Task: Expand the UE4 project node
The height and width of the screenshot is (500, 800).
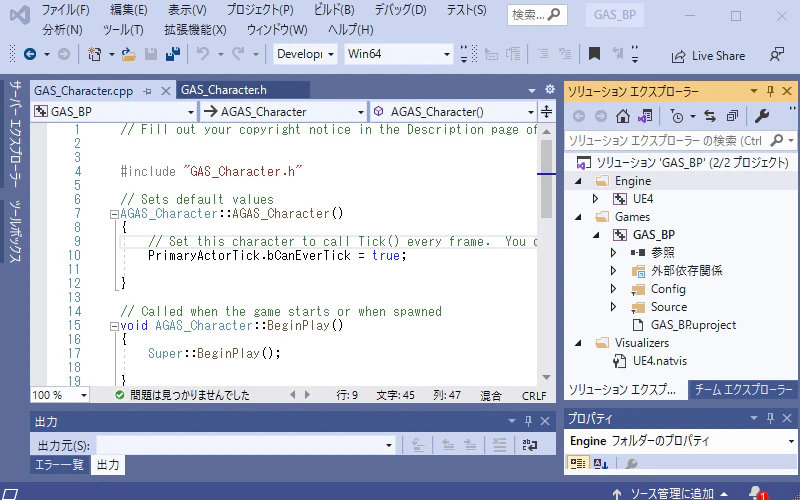Action: (595, 199)
